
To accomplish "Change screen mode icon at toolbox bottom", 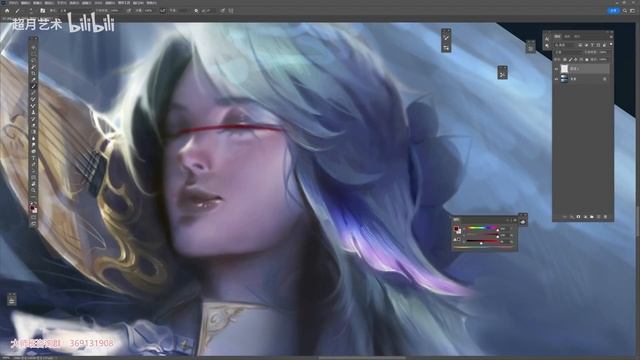I will click(33, 225).
